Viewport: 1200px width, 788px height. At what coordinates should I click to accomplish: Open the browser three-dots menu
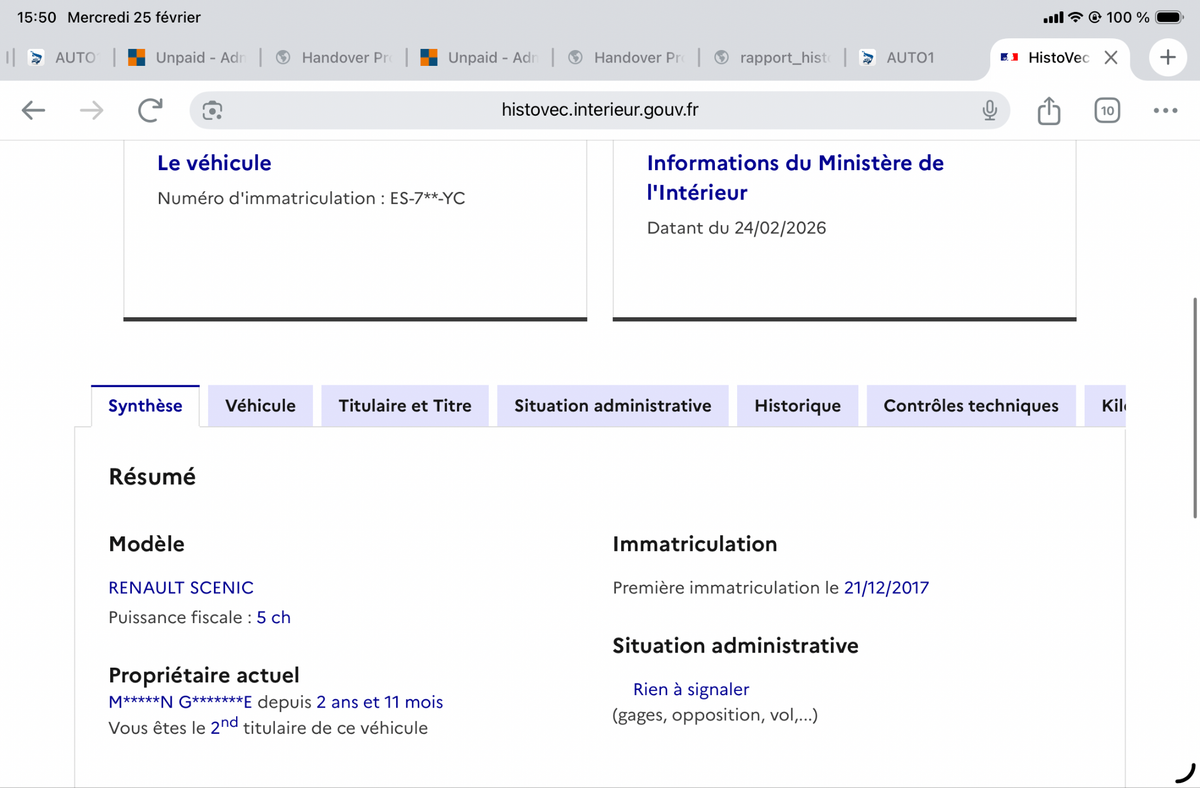click(1164, 110)
